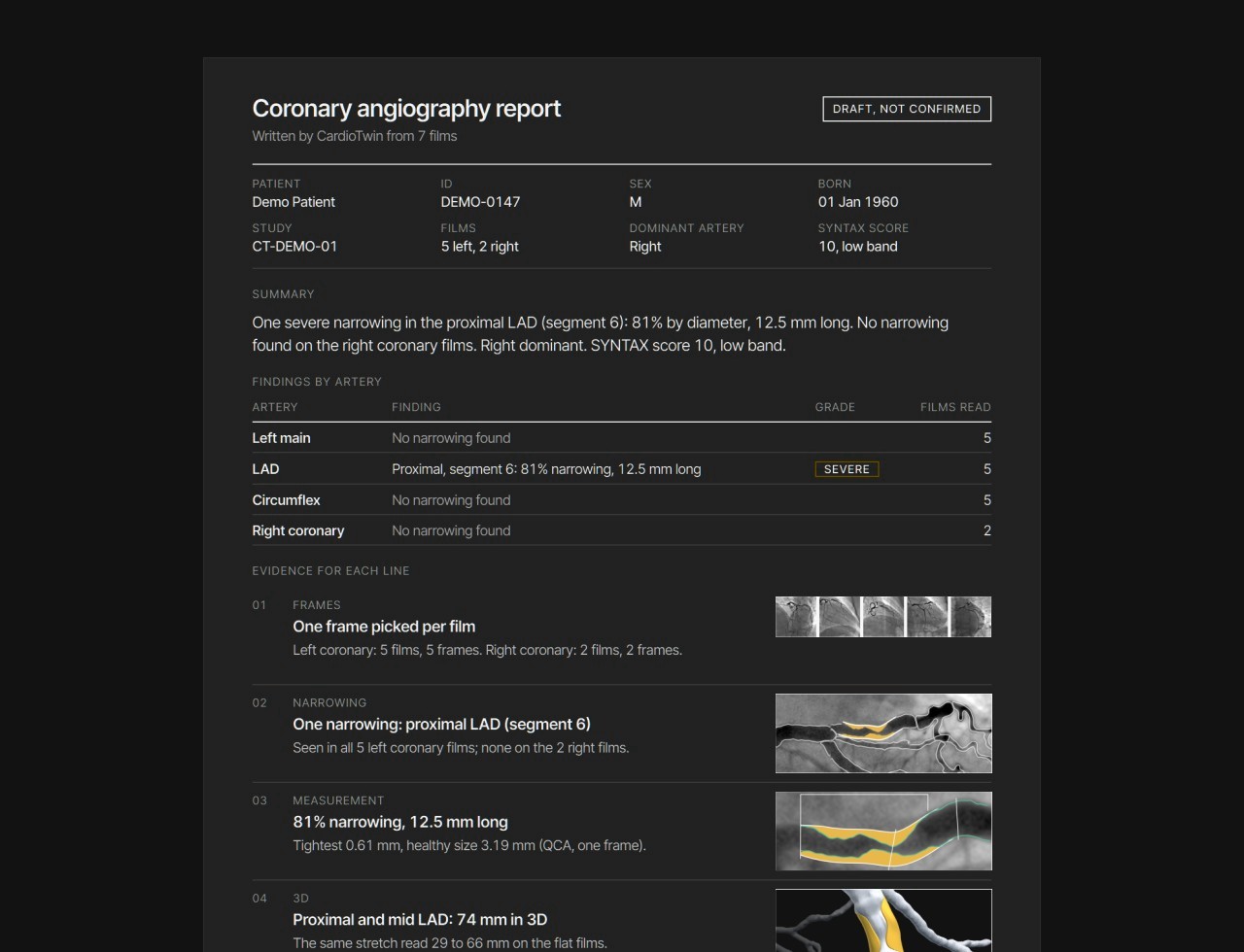Open the second angiography frame thumbnail

841,617
